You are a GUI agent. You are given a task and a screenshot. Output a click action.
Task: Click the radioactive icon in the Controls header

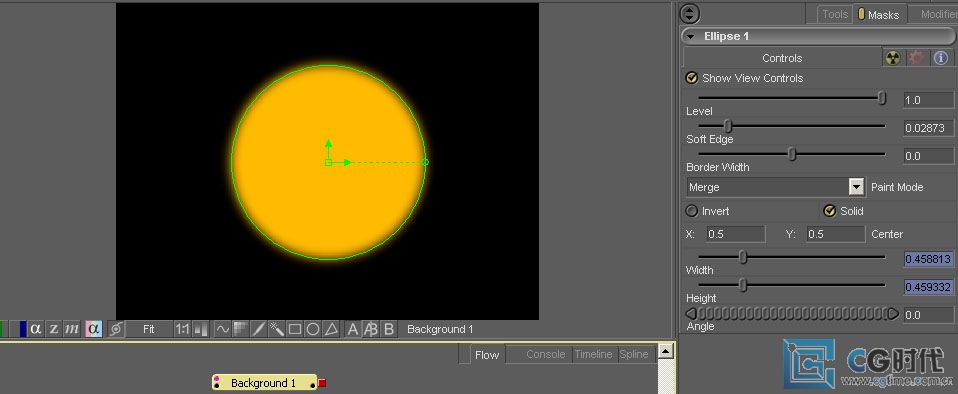click(893, 58)
